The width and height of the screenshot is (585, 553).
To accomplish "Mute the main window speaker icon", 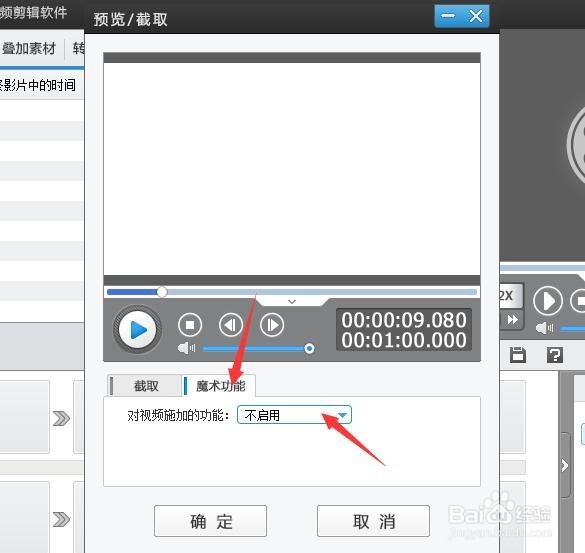I will click(x=544, y=328).
